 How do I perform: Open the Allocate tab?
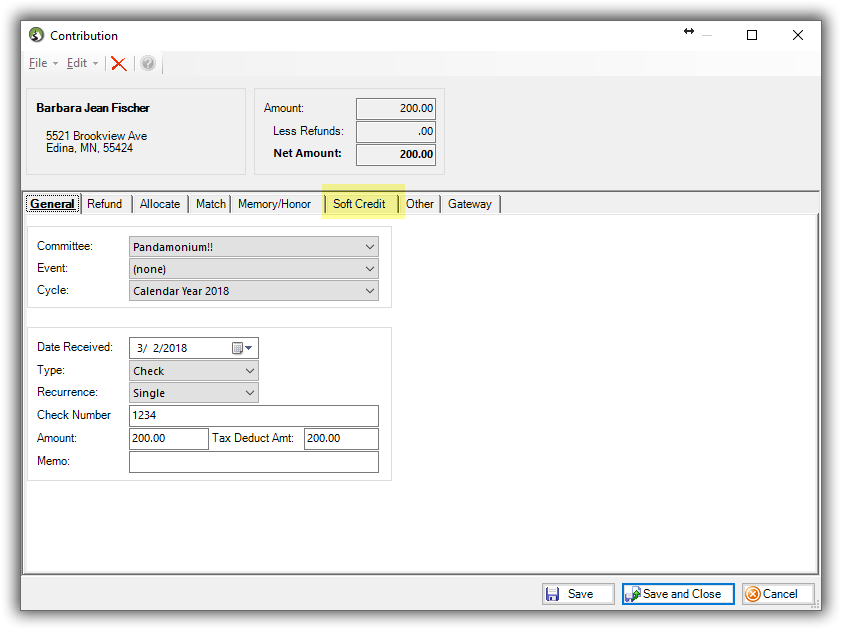point(160,204)
